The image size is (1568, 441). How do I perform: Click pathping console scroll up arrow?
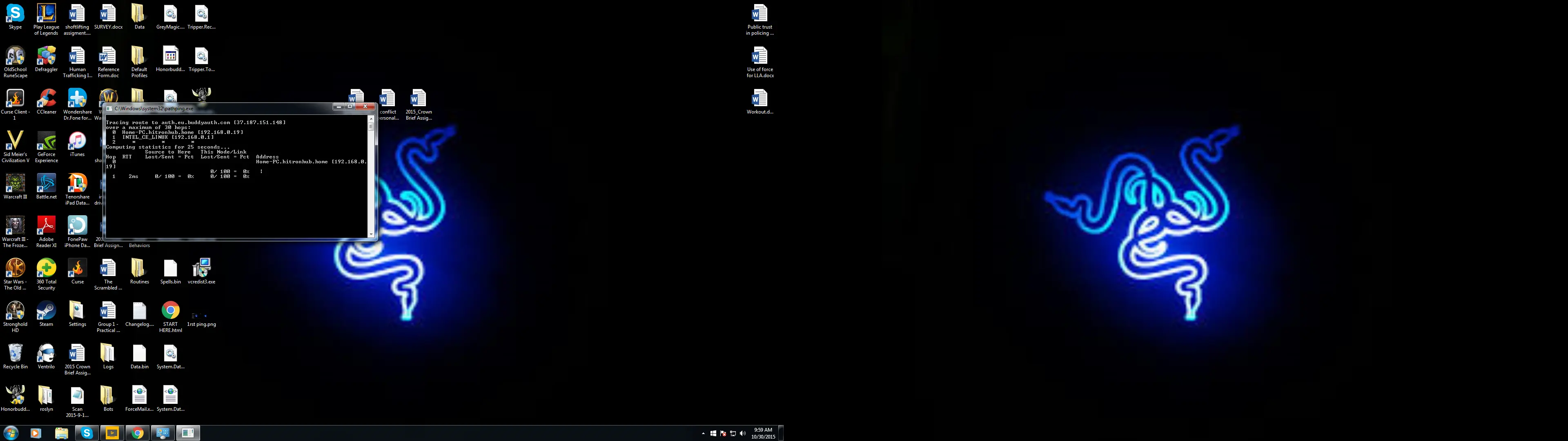pyautogui.click(x=371, y=119)
